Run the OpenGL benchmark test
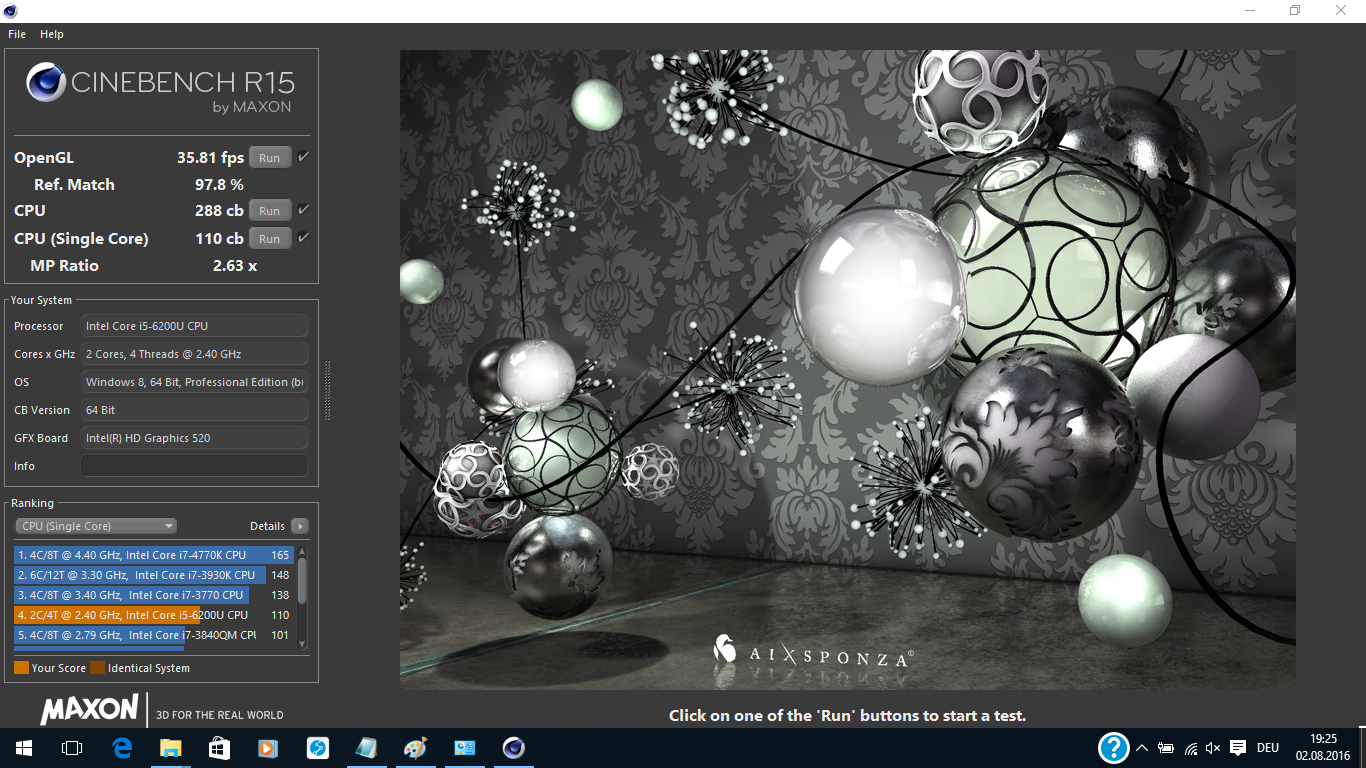1366x768 pixels. 270,158
